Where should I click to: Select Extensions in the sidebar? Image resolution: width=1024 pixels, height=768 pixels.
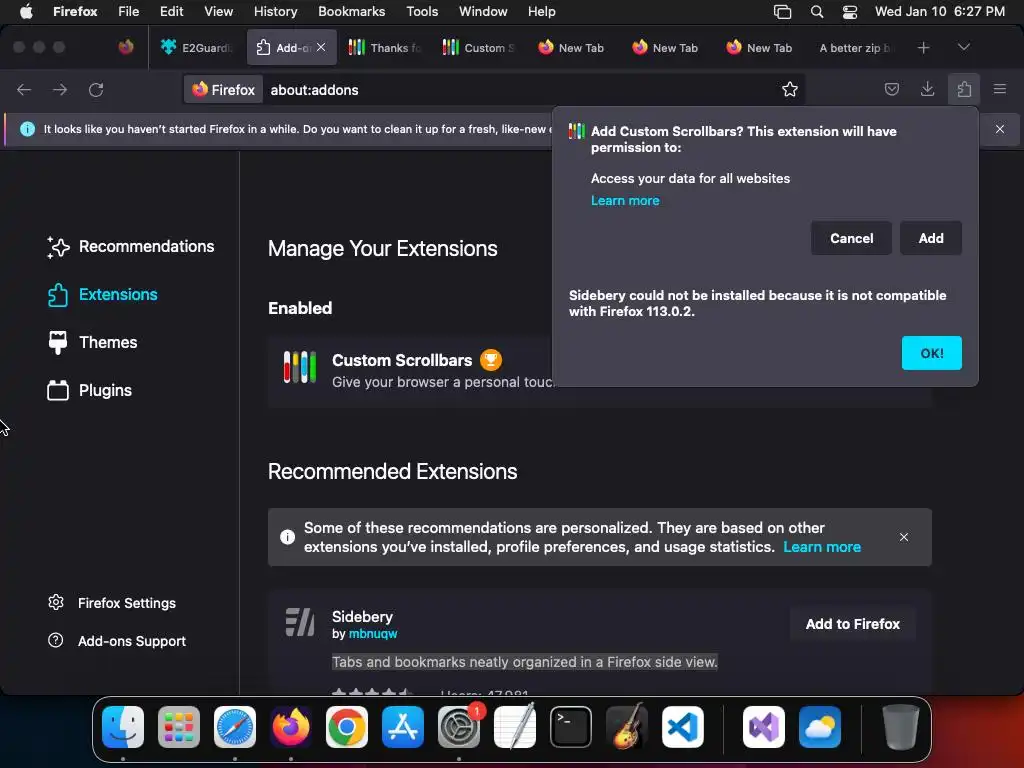click(x=103, y=295)
